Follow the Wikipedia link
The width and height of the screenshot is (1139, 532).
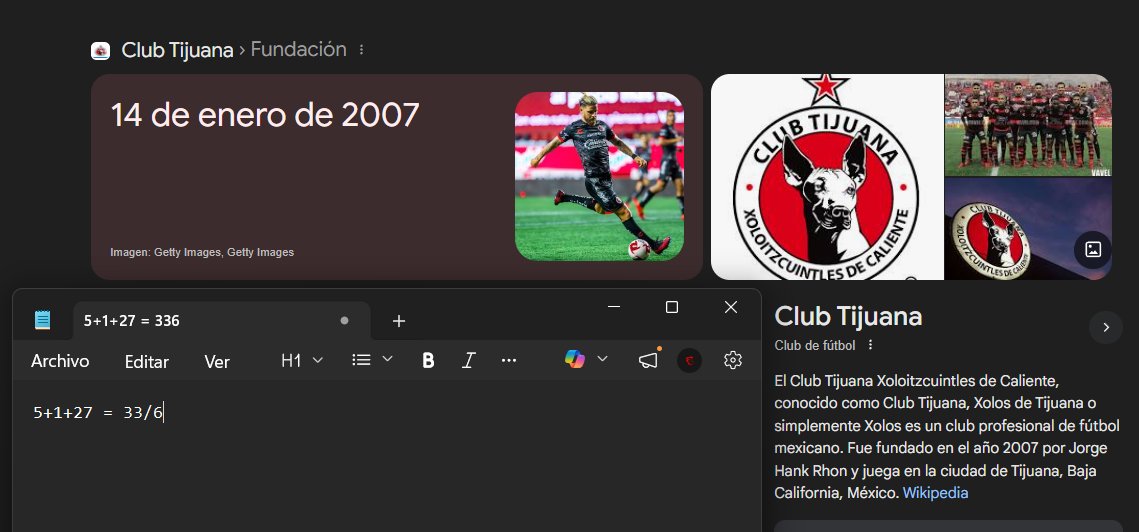tap(935, 493)
